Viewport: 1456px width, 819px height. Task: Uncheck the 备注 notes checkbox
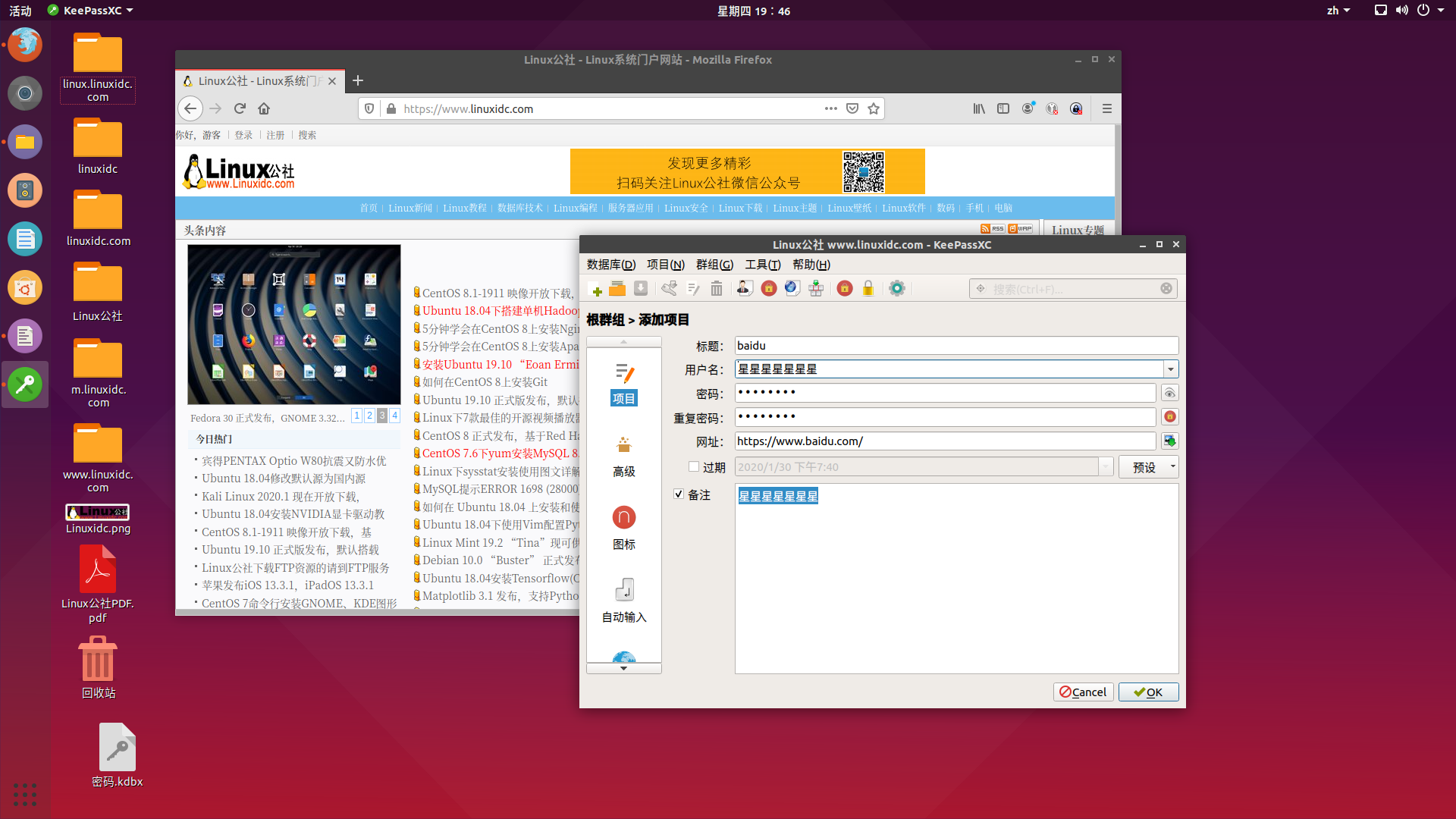(679, 494)
